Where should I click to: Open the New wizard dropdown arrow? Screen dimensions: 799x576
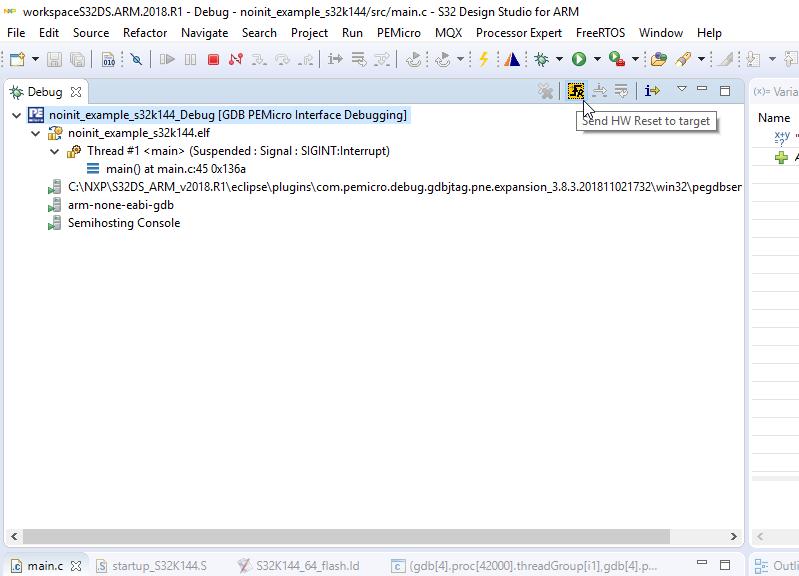pos(35,60)
